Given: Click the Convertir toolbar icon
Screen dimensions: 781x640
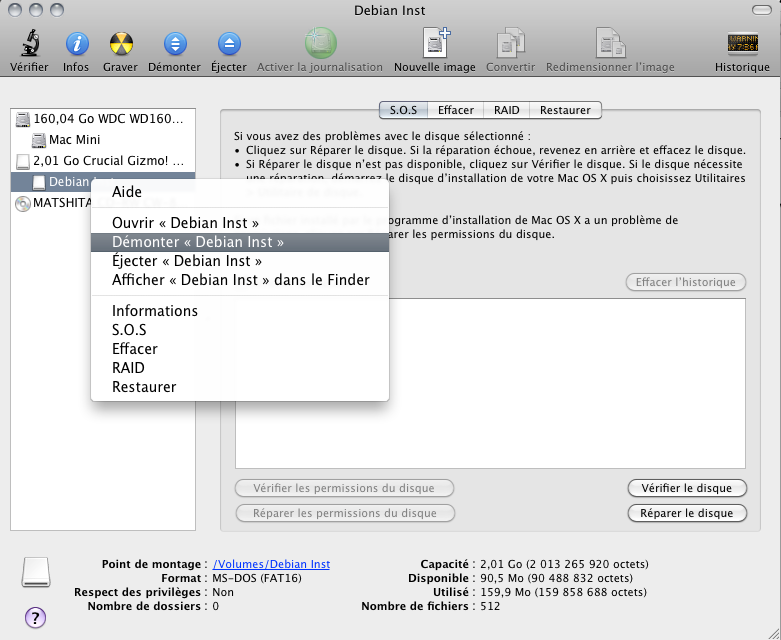Looking at the screenshot, I should point(510,43).
